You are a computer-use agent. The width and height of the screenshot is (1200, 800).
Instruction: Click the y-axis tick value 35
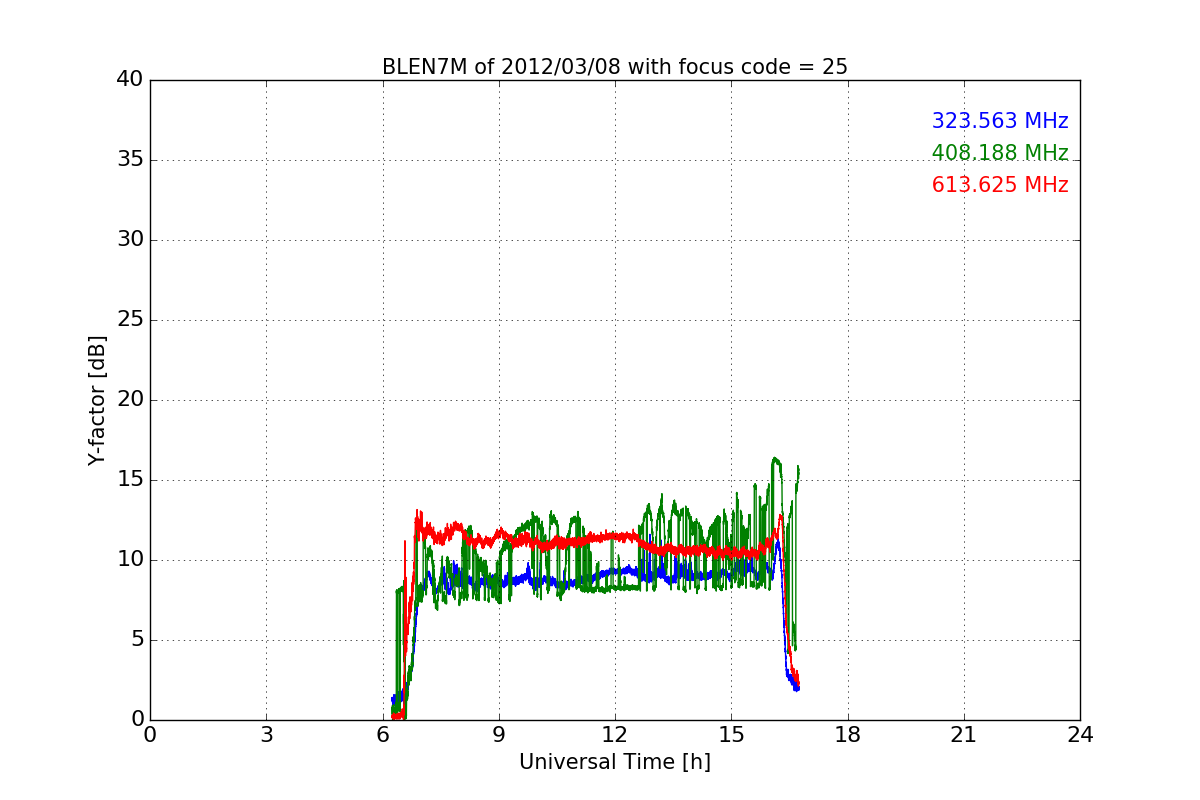[x=130, y=160]
